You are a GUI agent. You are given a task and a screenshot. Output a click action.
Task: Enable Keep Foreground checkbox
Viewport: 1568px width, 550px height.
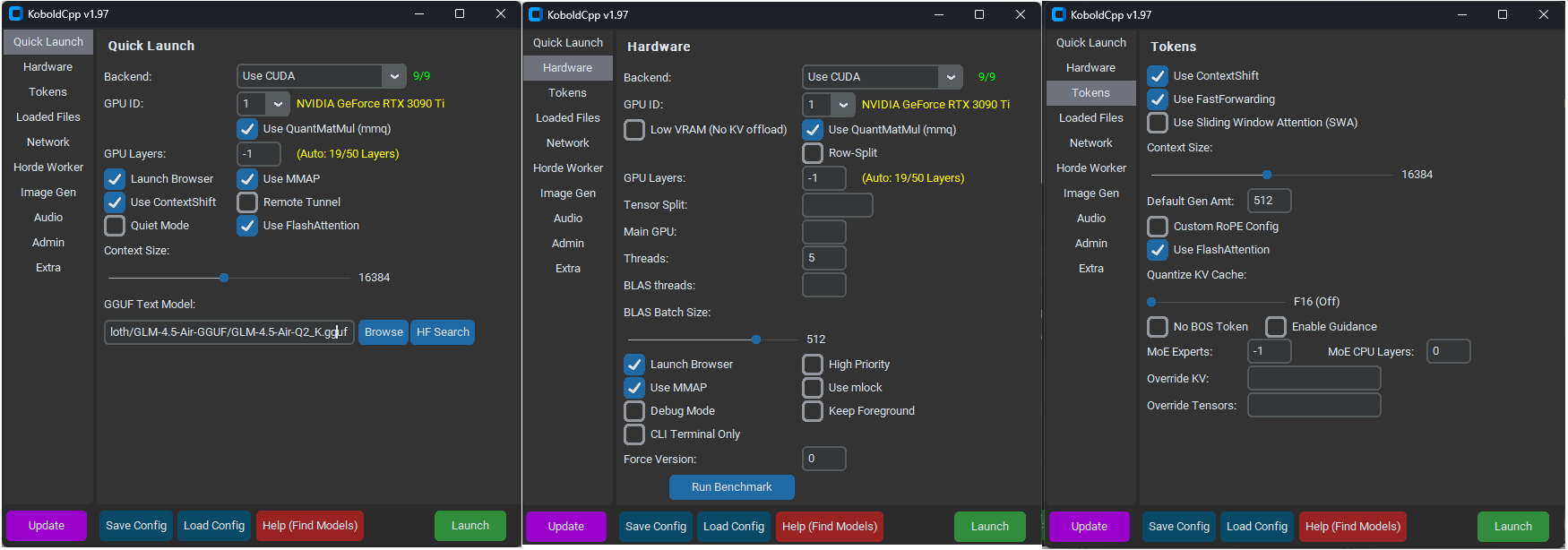coord(813,411)
